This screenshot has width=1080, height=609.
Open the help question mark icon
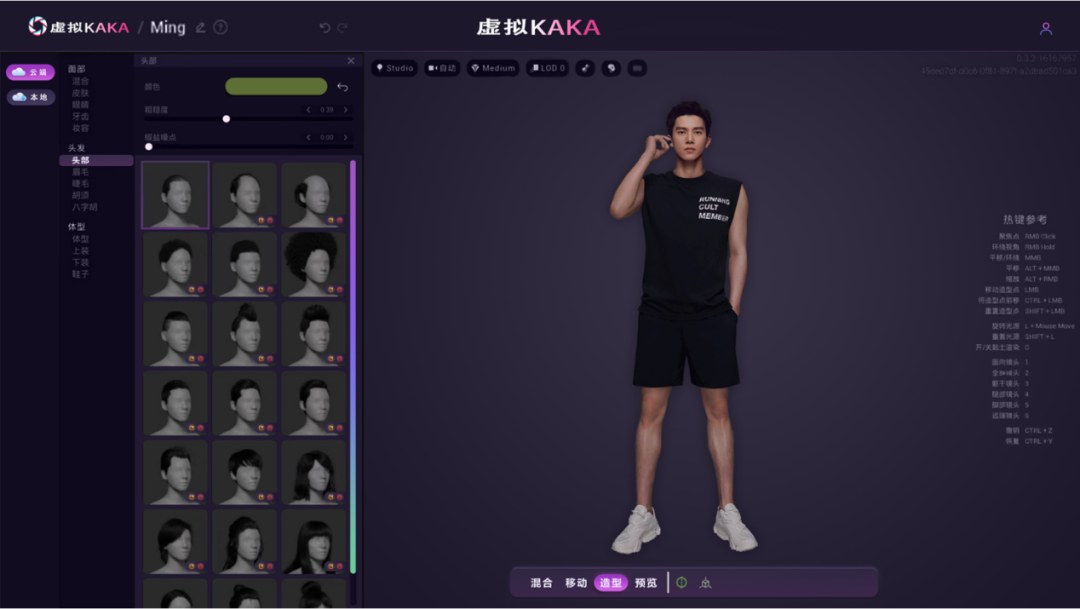[x=220, y=28]
